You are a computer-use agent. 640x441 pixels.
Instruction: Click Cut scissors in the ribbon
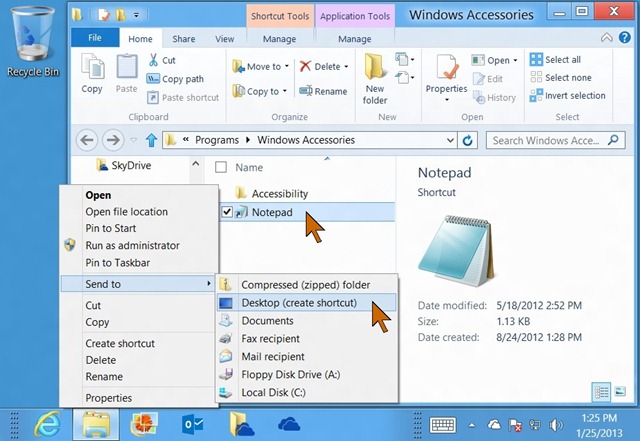point(162,60)
